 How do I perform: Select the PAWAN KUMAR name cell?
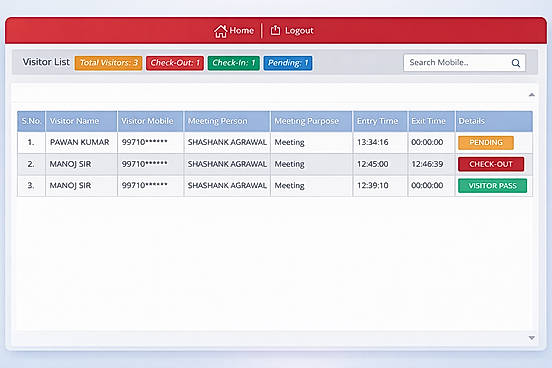coord(80,142)
